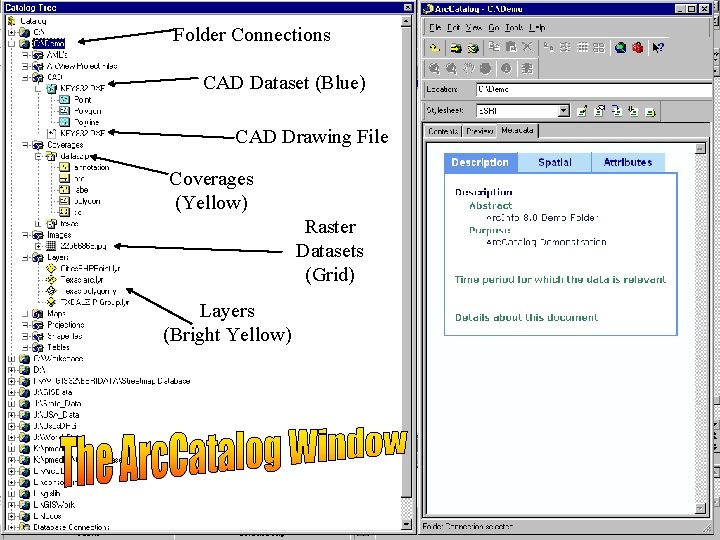The image size is (720, 540).
Task: Click the Copy toolbar icon
Action: point(494,47)
